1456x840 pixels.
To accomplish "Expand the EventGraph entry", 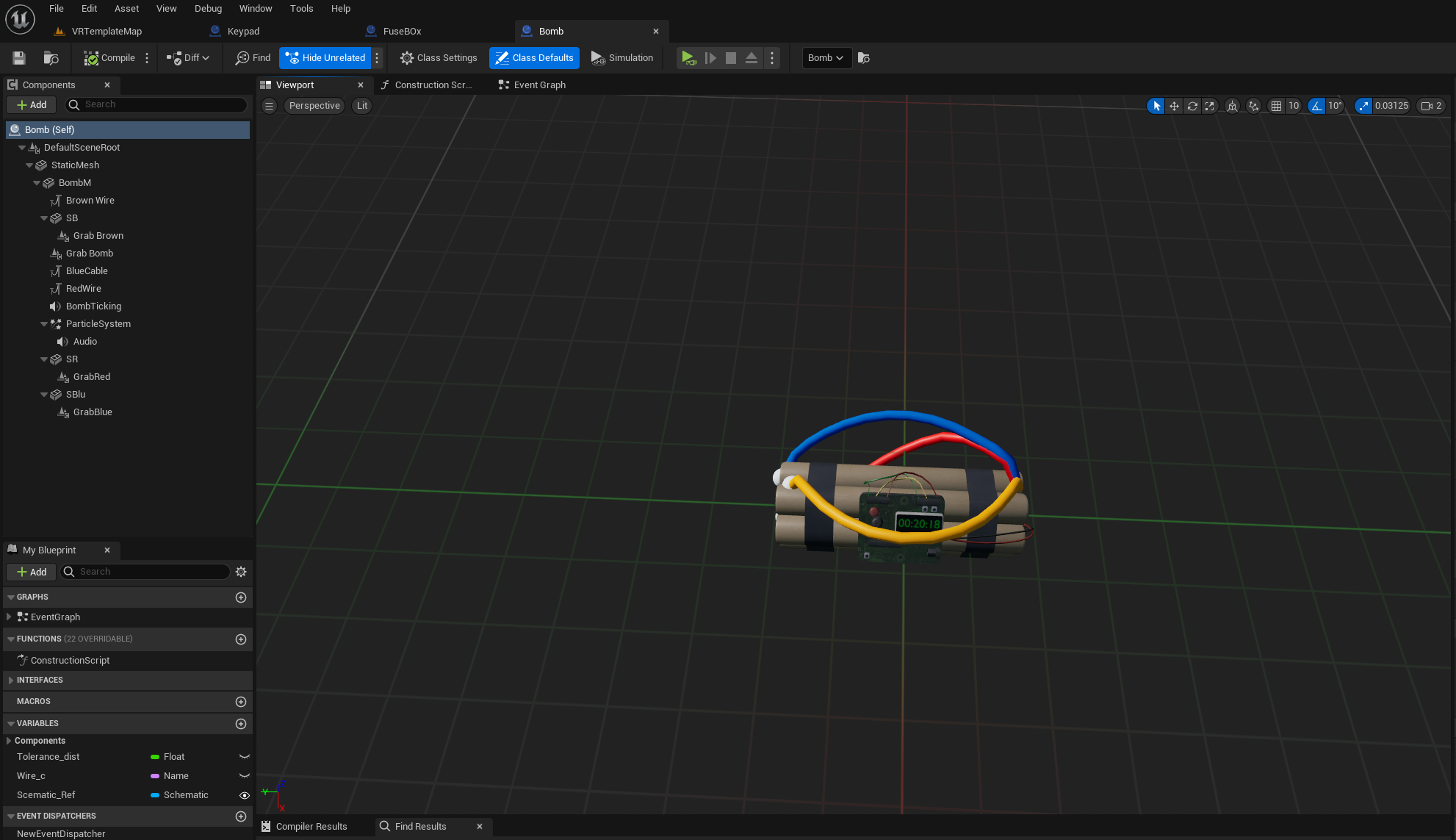I will [x=9, y=617].
